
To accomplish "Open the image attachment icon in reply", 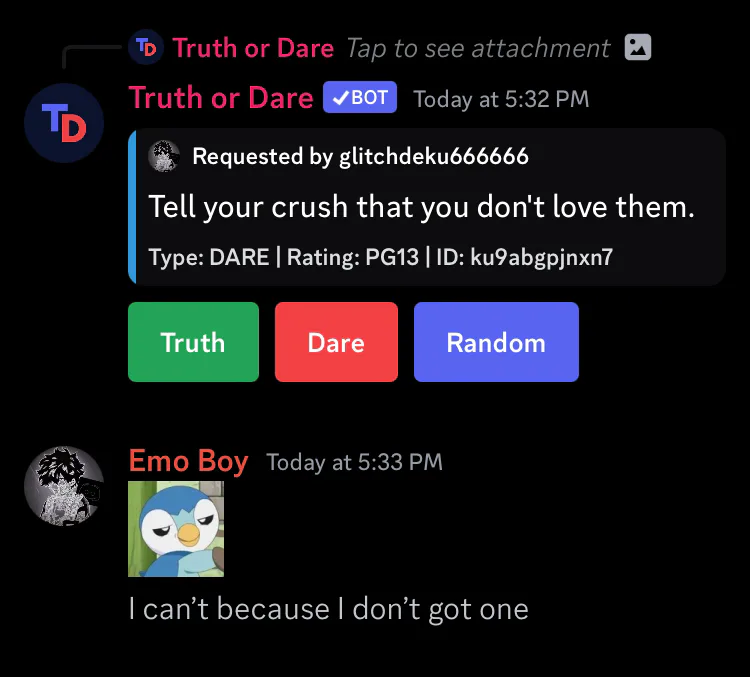I will (638, 47).
